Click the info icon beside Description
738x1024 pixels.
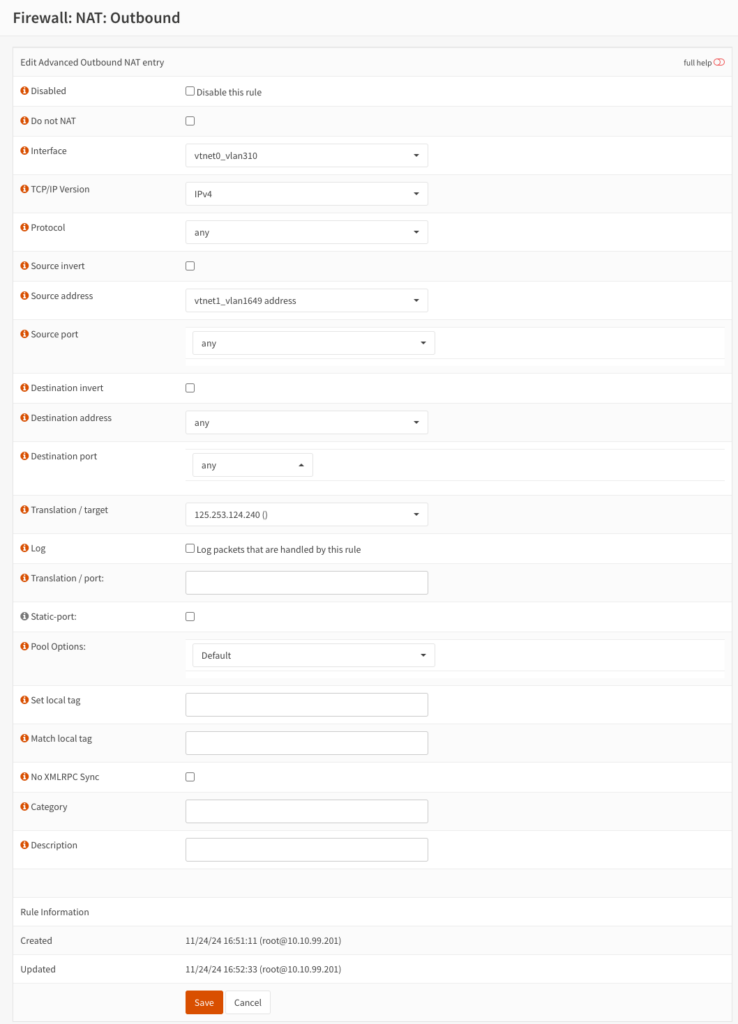tap(24, 845)
